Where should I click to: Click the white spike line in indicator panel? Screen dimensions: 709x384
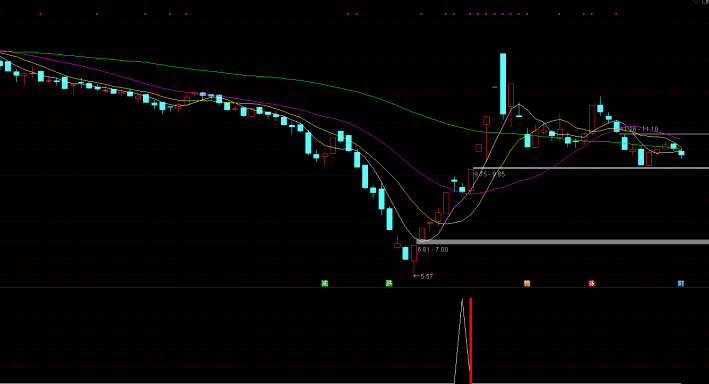[x=462, y=341]
